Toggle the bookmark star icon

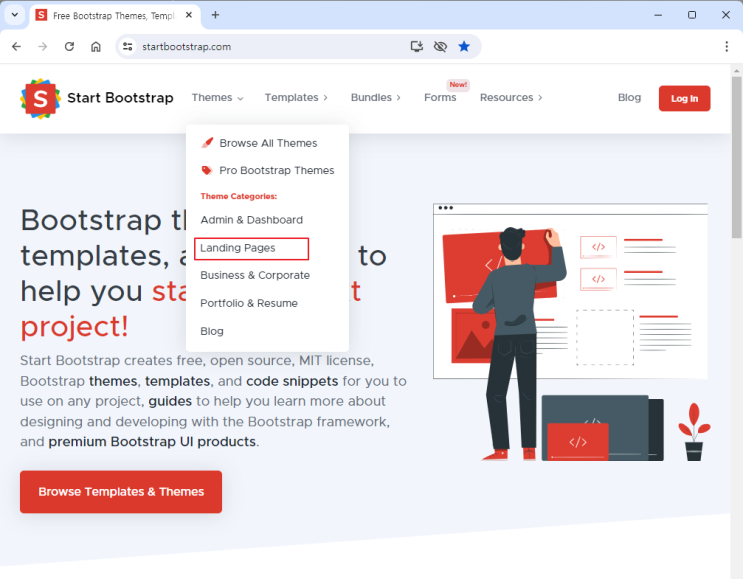point(464,46)
